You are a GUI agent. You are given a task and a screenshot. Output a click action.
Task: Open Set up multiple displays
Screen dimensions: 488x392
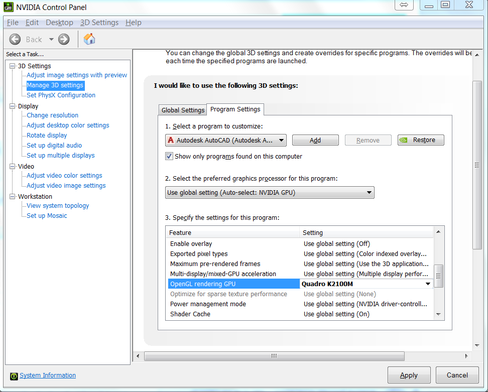[60, 155]
